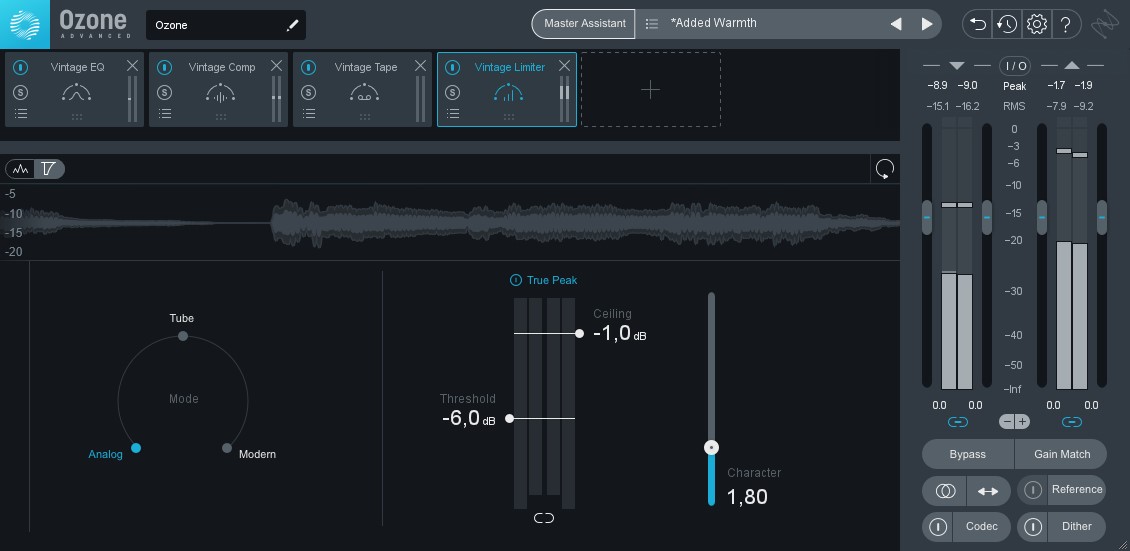Image resolution: width=1130 pixels, height=551 pixels.
Task: Click the Character value 1,80
Action: [x=747, y=497]
